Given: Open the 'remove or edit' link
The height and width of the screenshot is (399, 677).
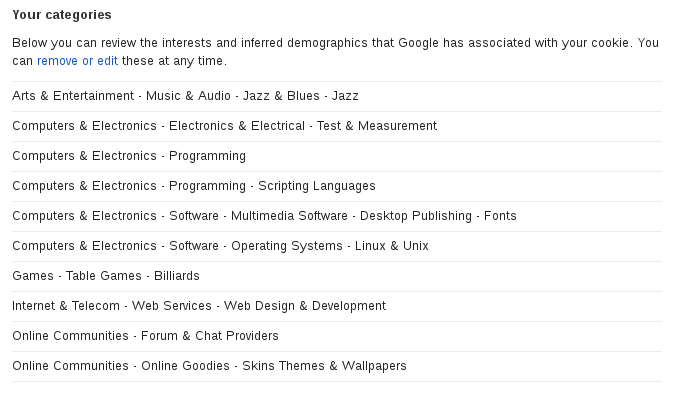Looking at the screenshot, I should tap(77, 61).
